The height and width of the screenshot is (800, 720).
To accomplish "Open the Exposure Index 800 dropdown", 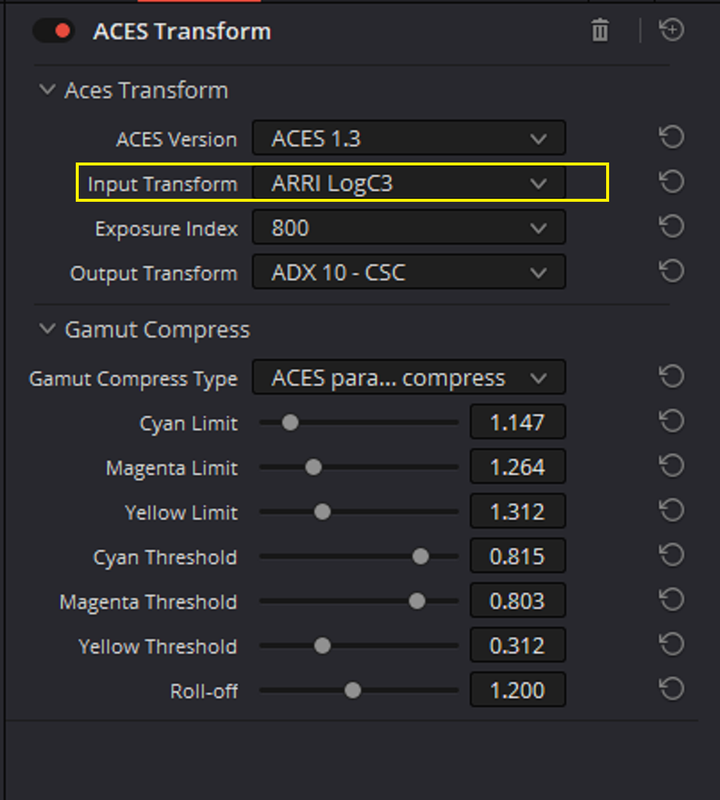I will (409, 227).
